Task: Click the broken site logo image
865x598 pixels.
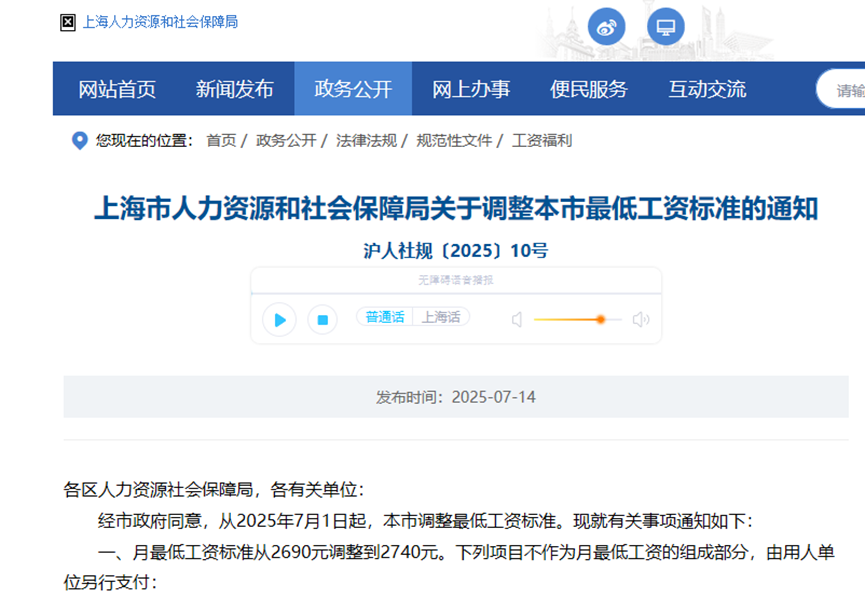Action: point(68,22)
